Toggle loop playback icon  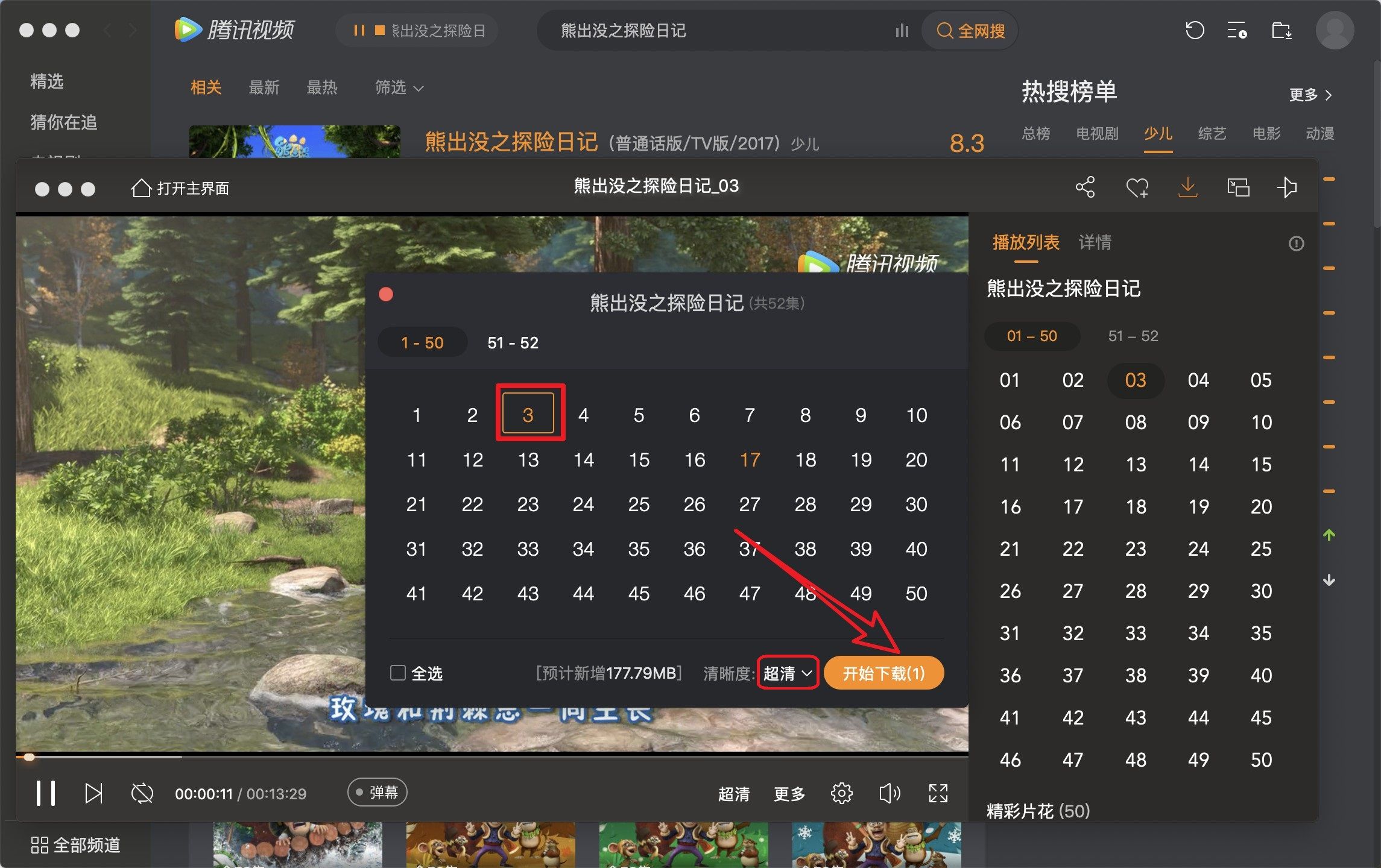(x=142, y=793)
